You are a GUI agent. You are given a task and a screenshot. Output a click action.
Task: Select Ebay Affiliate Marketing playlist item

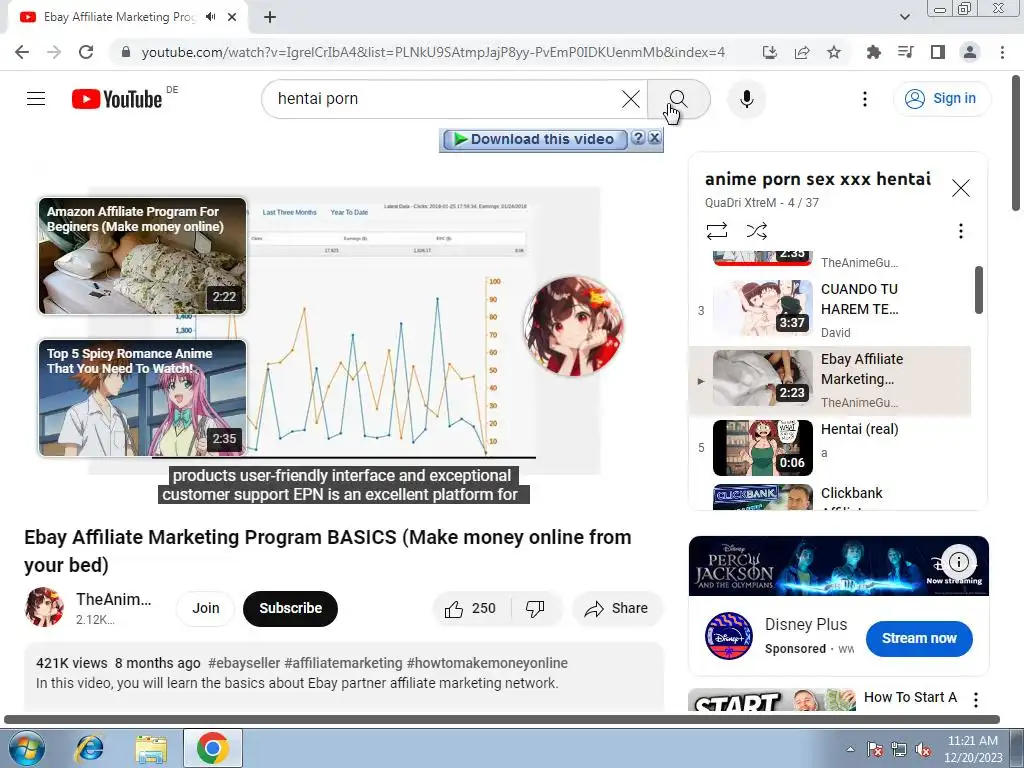831,381
